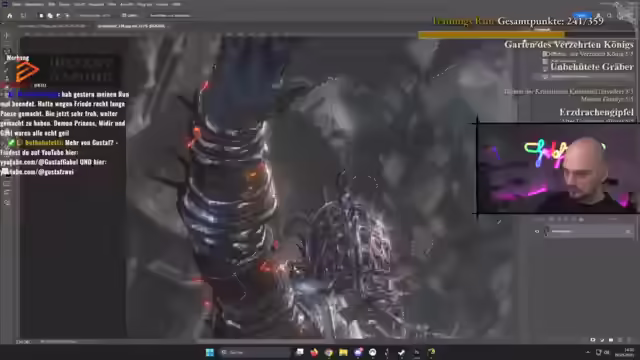Click the layer thumbnail next to the eye icon
The width and height of the screenshot is (640, 360).
547,231
